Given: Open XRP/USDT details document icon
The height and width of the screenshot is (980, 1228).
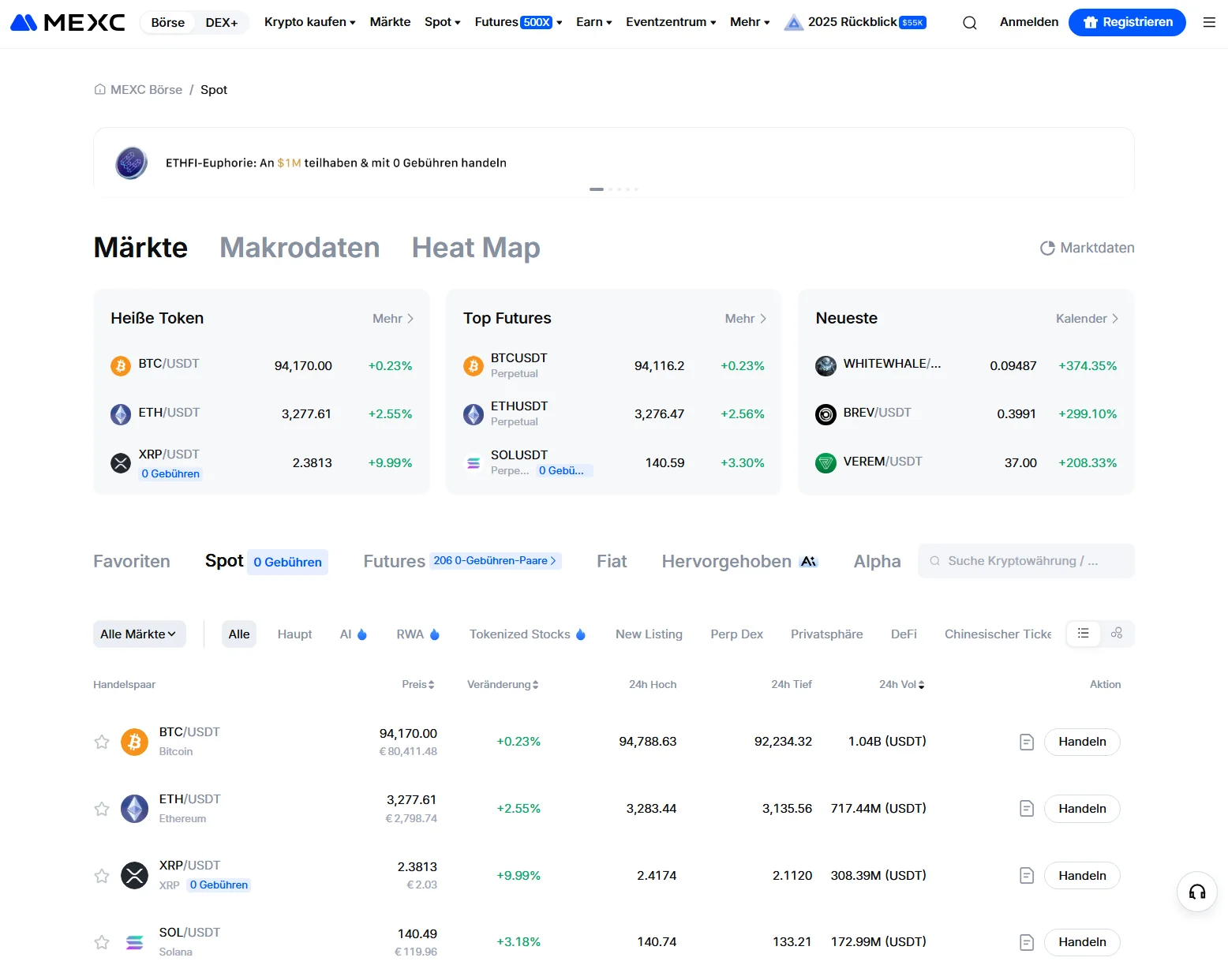Looking at the screenshot, I should point(1027,876).
